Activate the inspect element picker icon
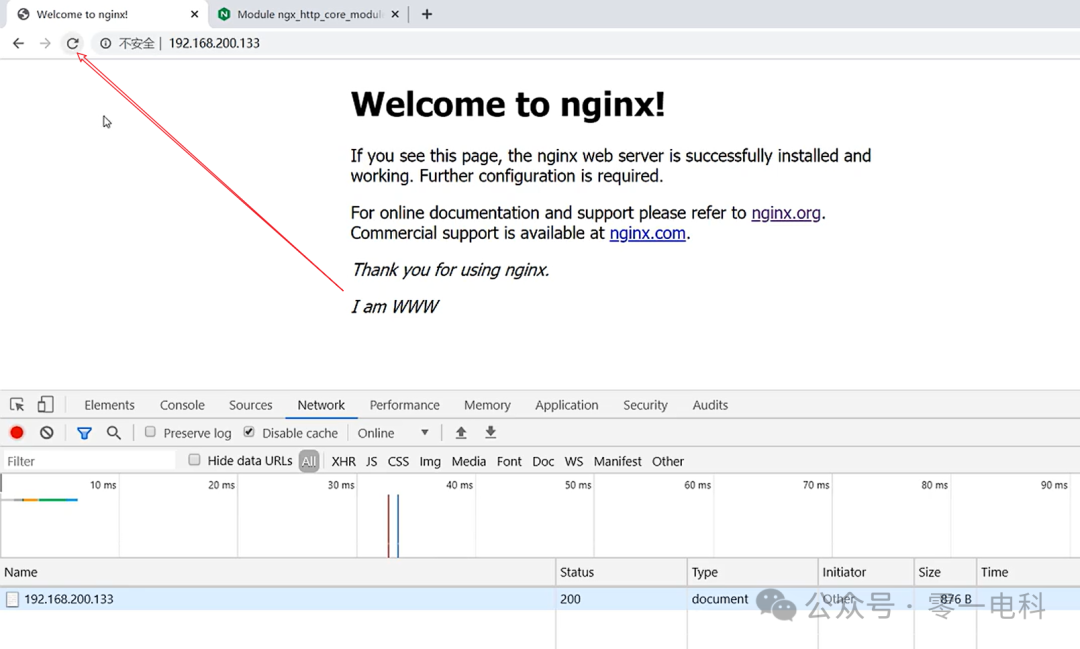 click(x=17, y=404)
